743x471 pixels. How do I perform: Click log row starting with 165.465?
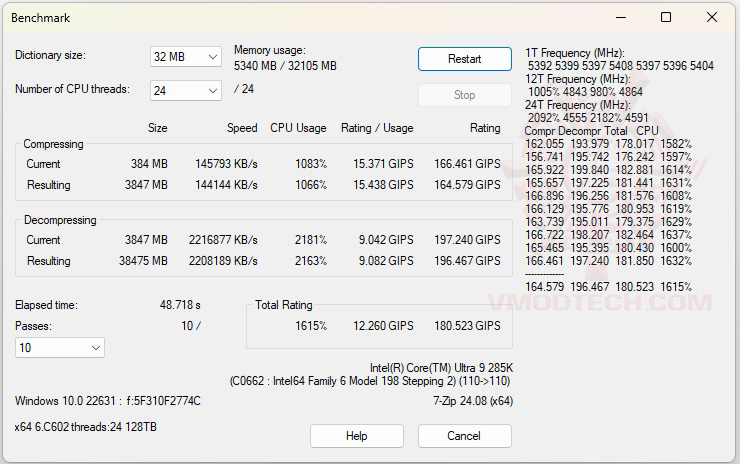click(608, 248)
